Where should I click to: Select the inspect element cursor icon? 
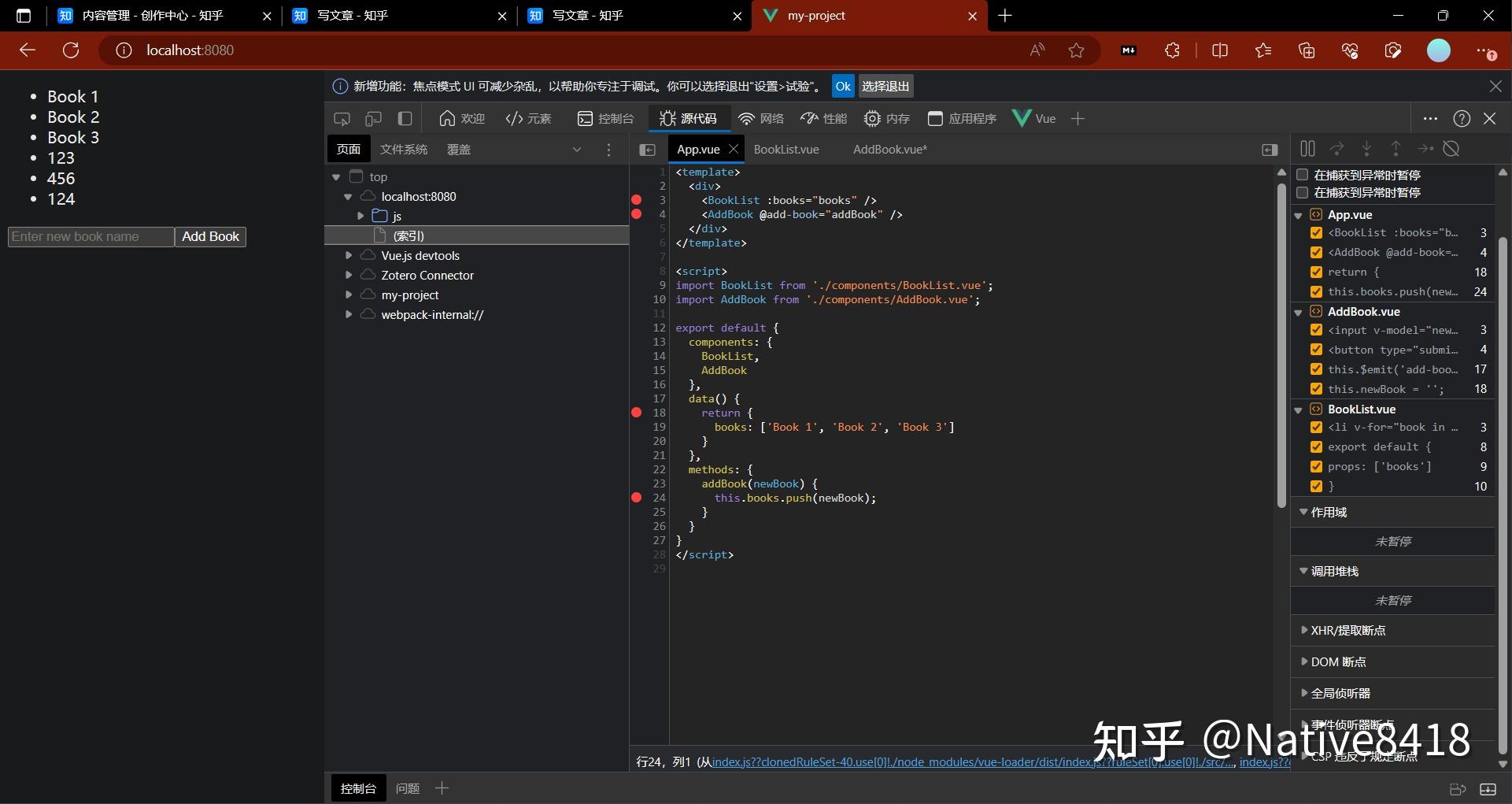[x=342, y=118]
